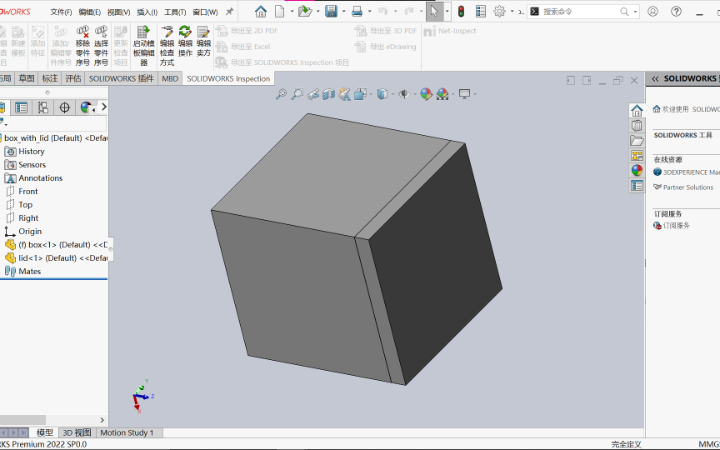Launch Template Editor (启动模板编辑器)
This screenshot has width=720, height=450.
pyautogui.click(x=144, y=46)
